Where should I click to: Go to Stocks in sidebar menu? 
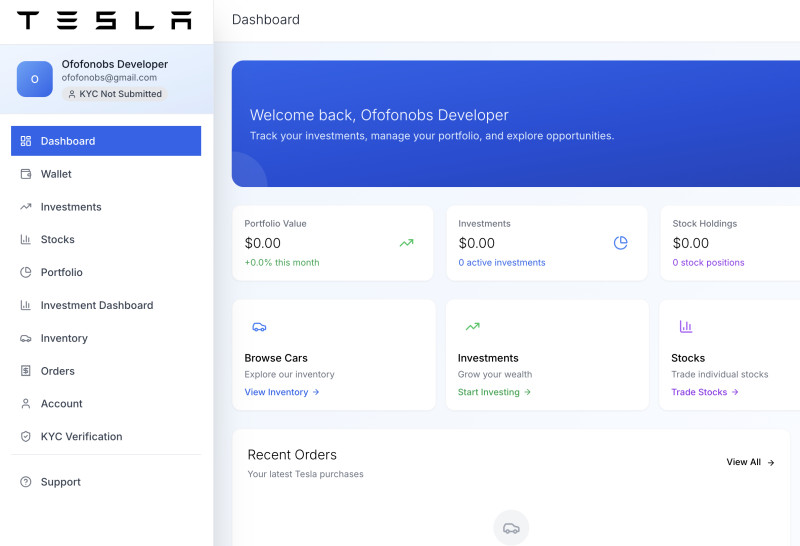[57, 240]
